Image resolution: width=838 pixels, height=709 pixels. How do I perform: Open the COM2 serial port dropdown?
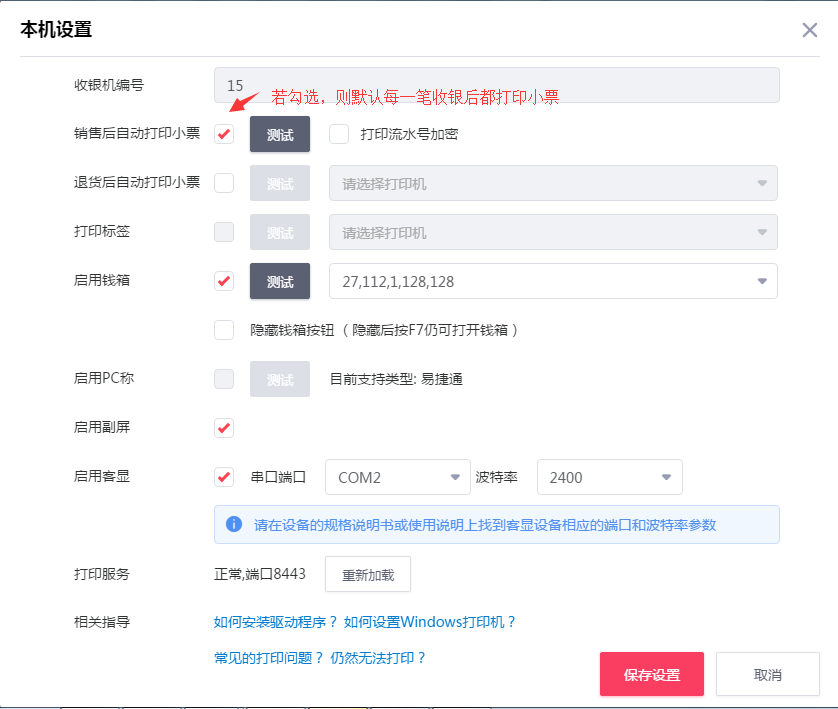[x=397, y=477]
